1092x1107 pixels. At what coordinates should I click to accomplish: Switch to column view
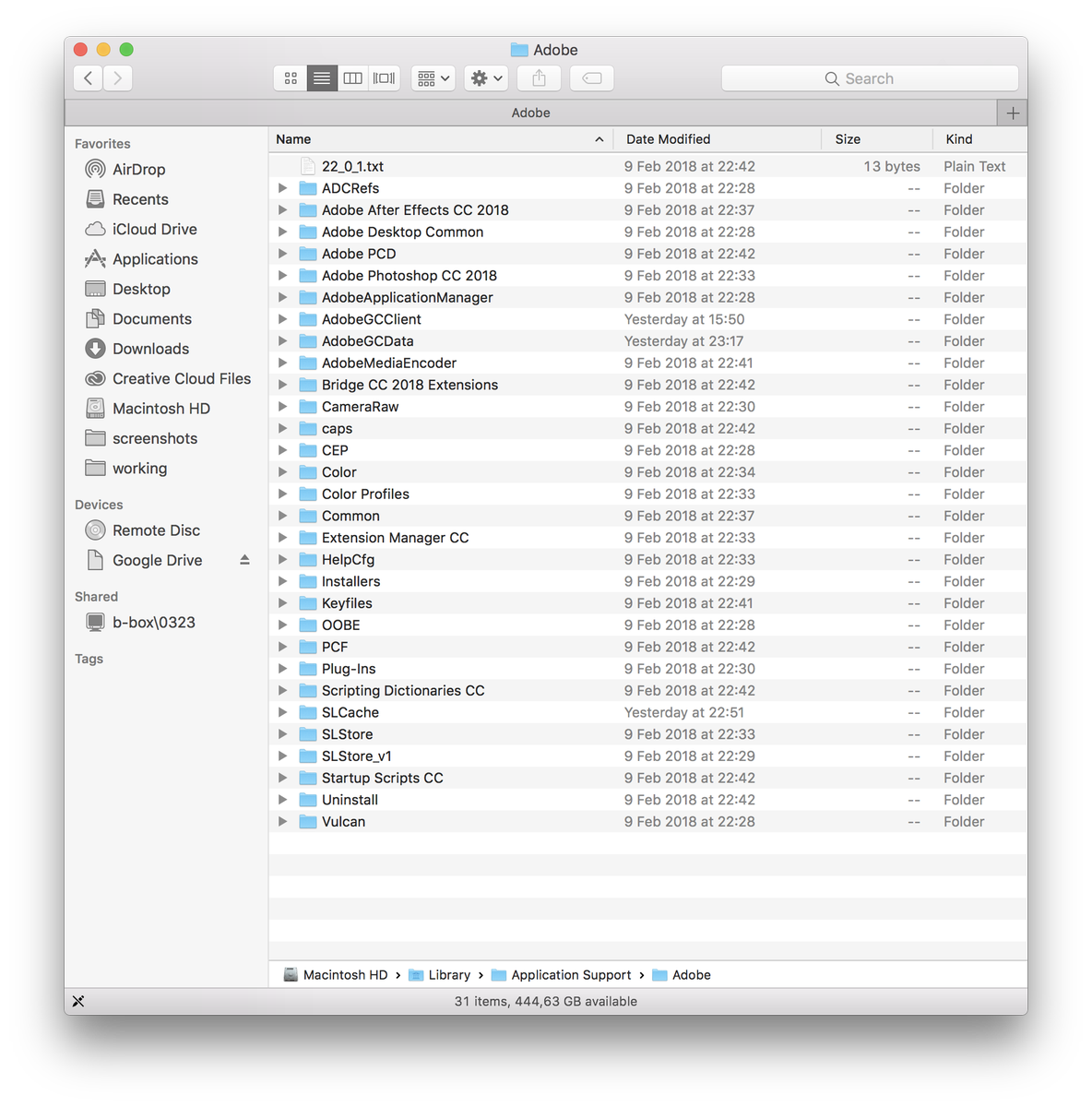(x=353, y=78)
